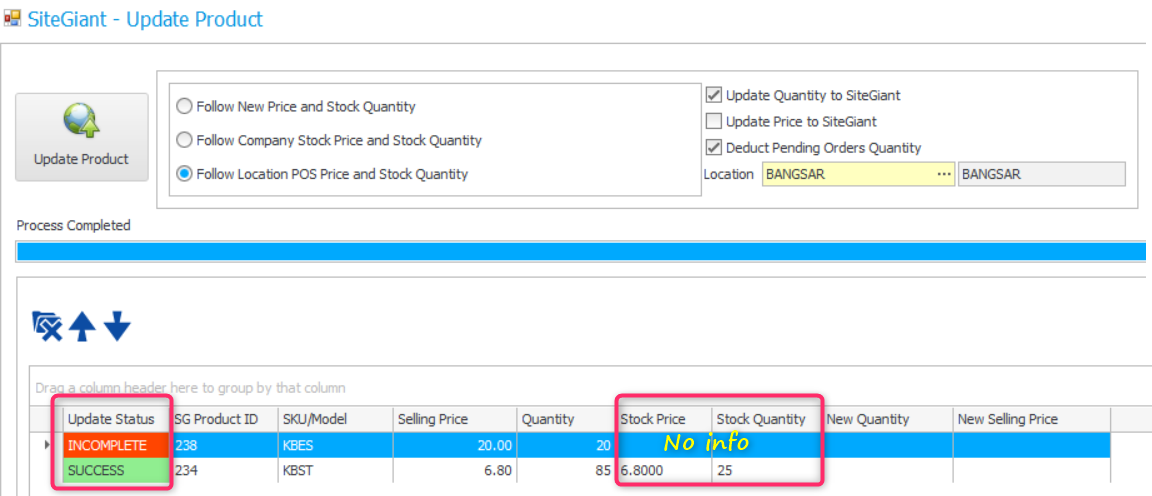
Task: Sort by Quantity column header
Action: 566,419
